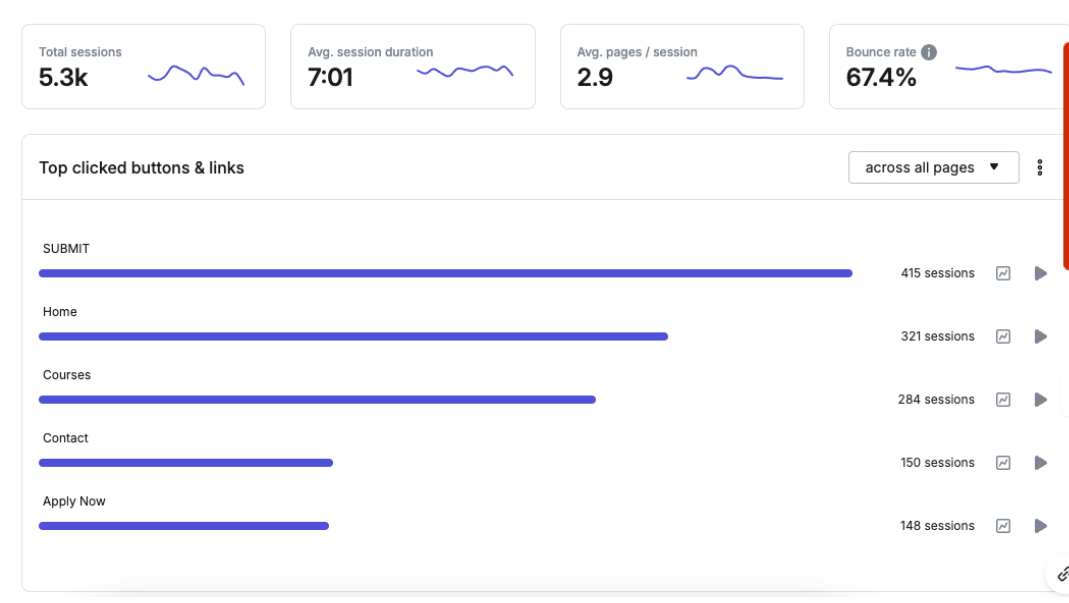Expand the 'across all pages' dropdown

933,168
